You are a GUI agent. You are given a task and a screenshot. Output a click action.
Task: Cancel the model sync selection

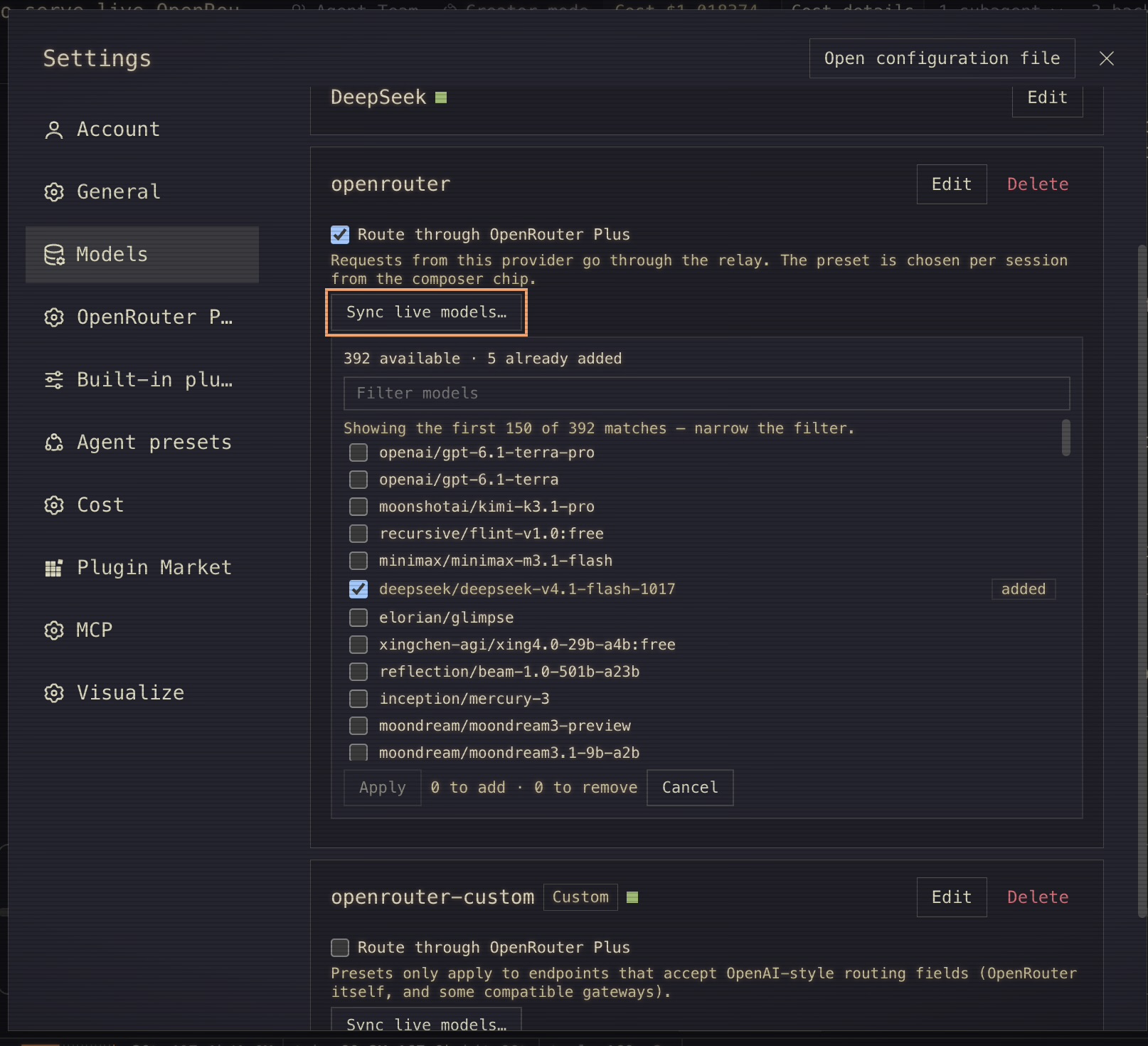[690, 788]
